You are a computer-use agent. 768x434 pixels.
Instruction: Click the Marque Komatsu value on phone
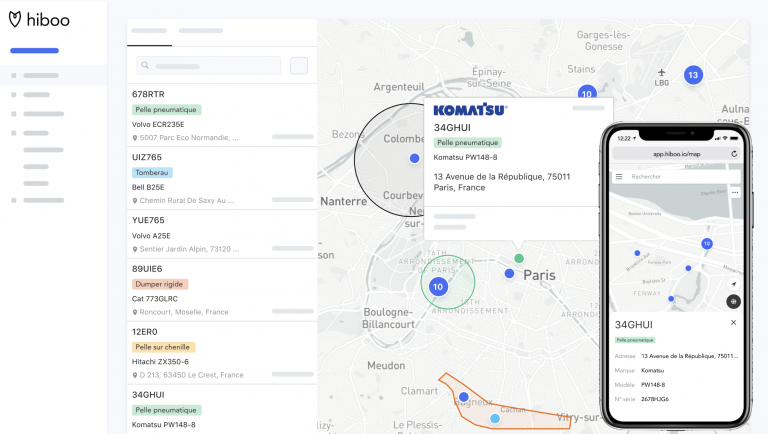(652, 370)
